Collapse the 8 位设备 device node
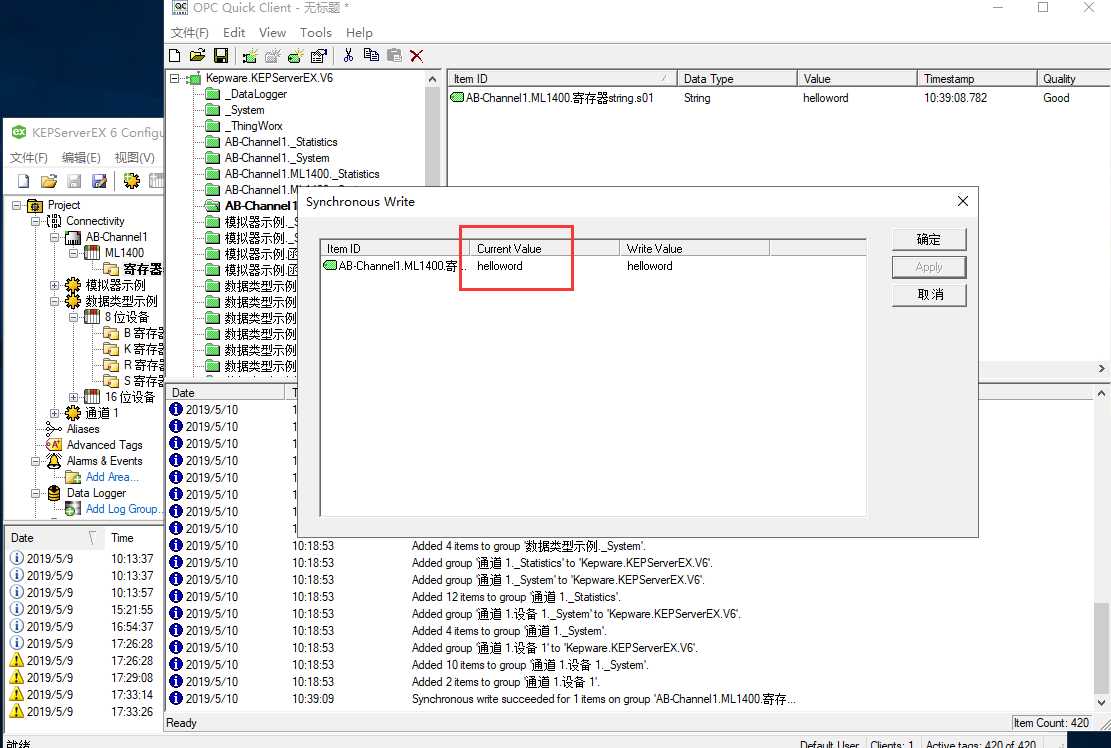 click(73, 317)
